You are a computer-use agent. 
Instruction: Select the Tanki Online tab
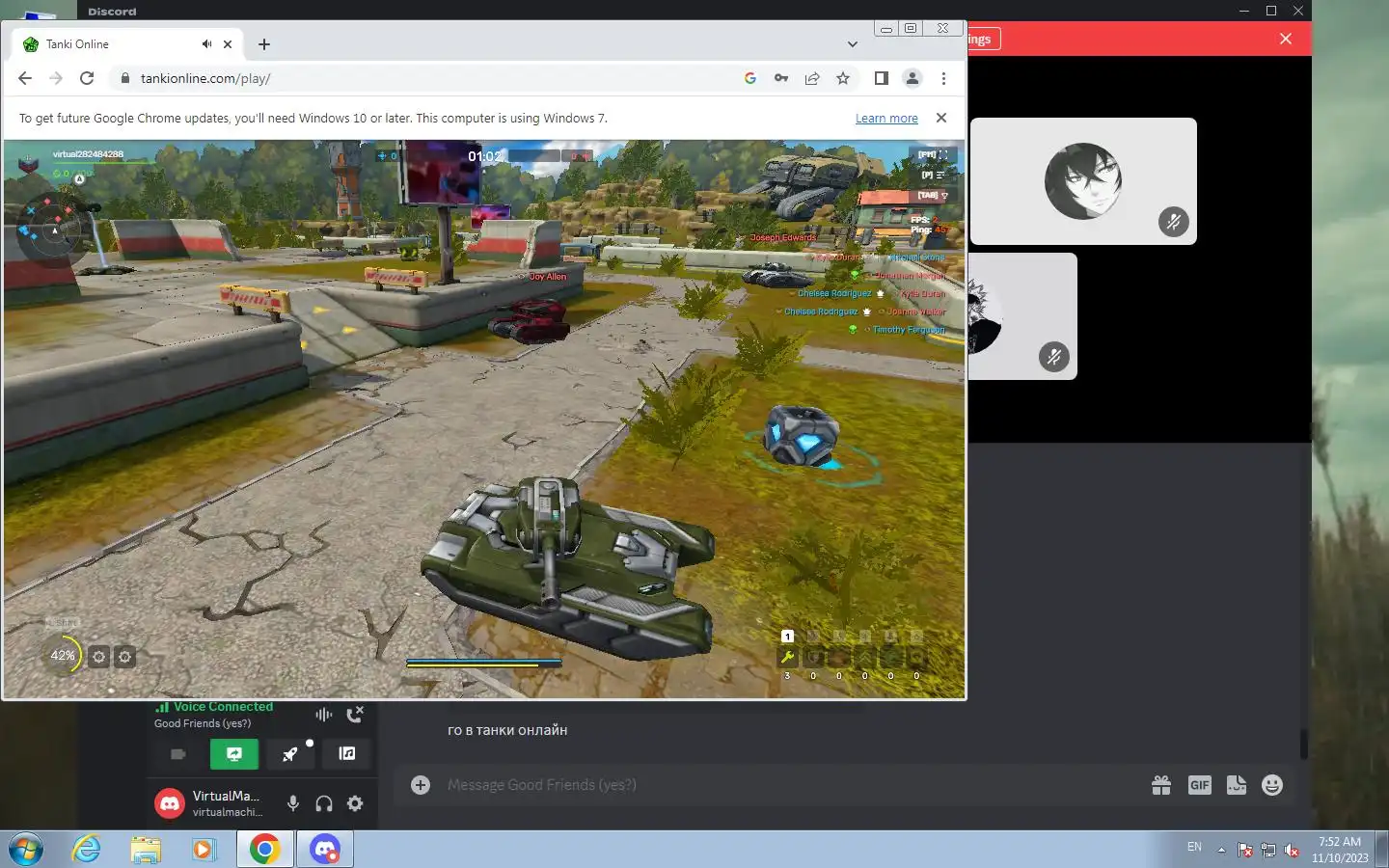coord(125,44)
